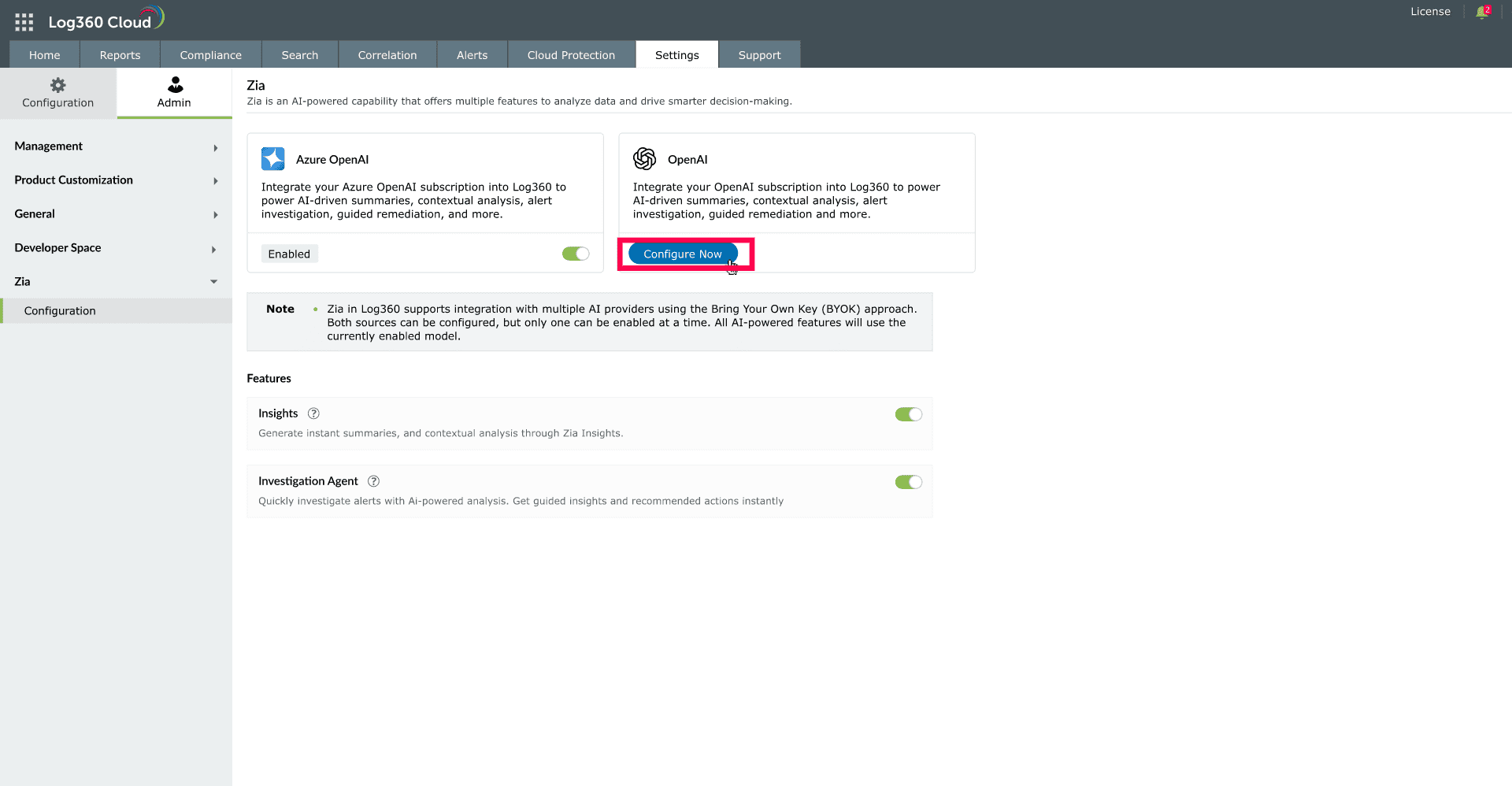Expand the General section
Viewport: 1512px width, 786px height.
point(116,214)
